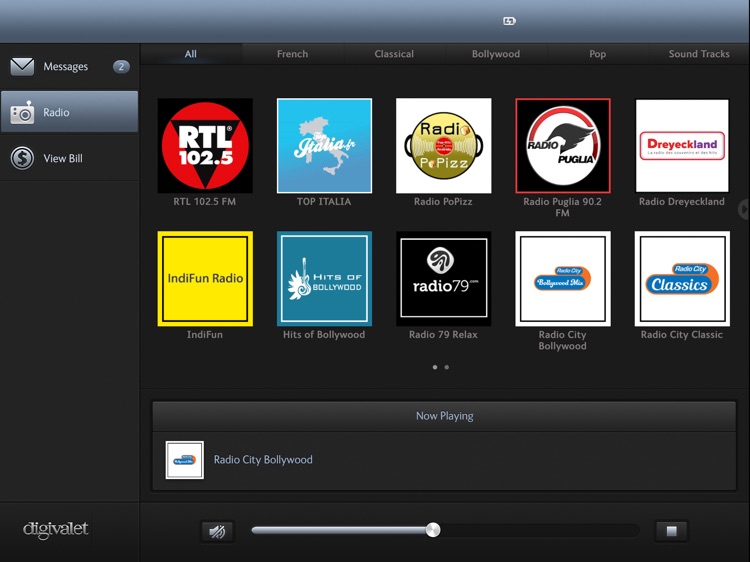Screen dimensions: 750x562
Task: Select the Radio City Classic station
Action: (682, 279)
